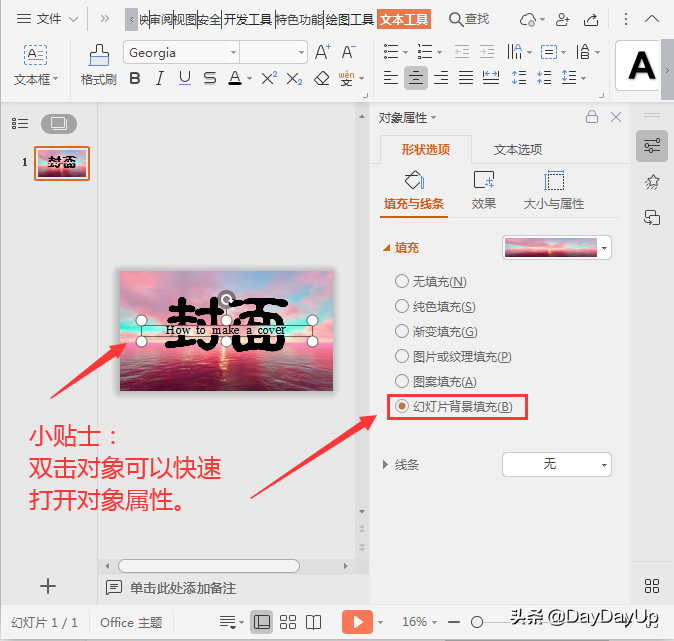The width and height of the screenshot is (674, 641).
Task: Open the 大小与属性 size section
Action: (554, 190)
